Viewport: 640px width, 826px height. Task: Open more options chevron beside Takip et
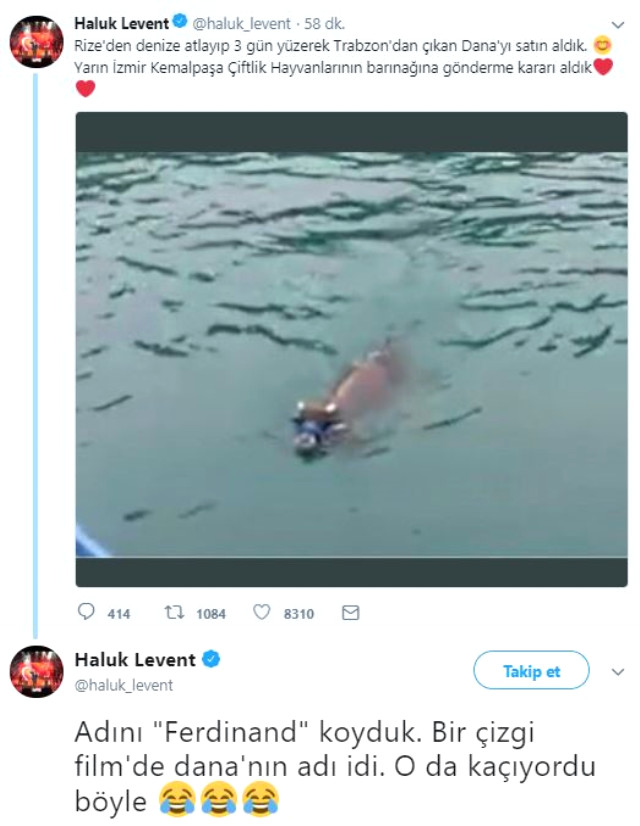[618, 671]
